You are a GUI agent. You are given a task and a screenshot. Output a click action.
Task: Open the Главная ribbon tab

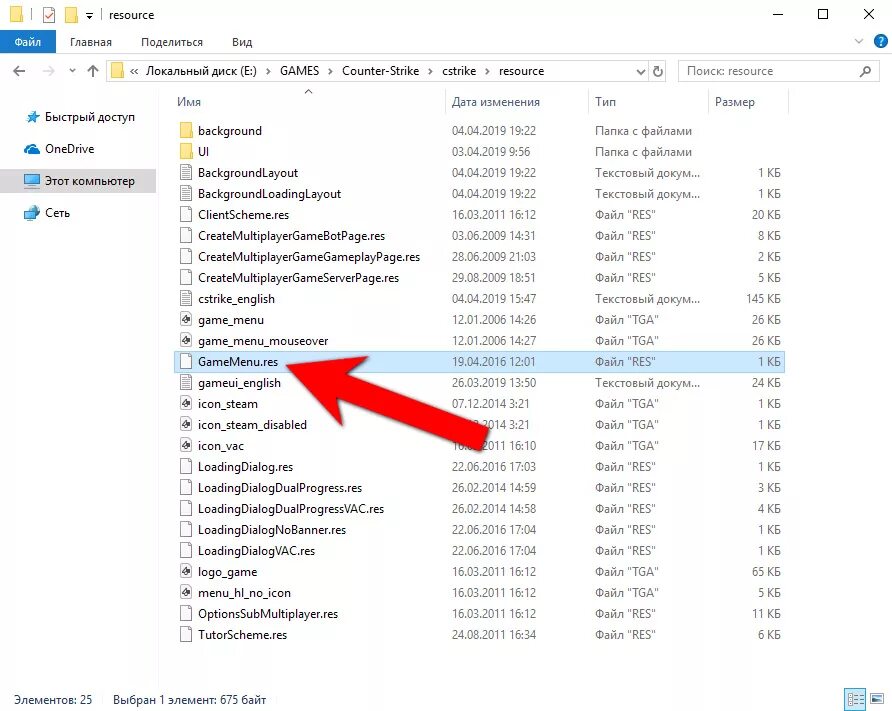pyautogui.click(x=90, y=42)
